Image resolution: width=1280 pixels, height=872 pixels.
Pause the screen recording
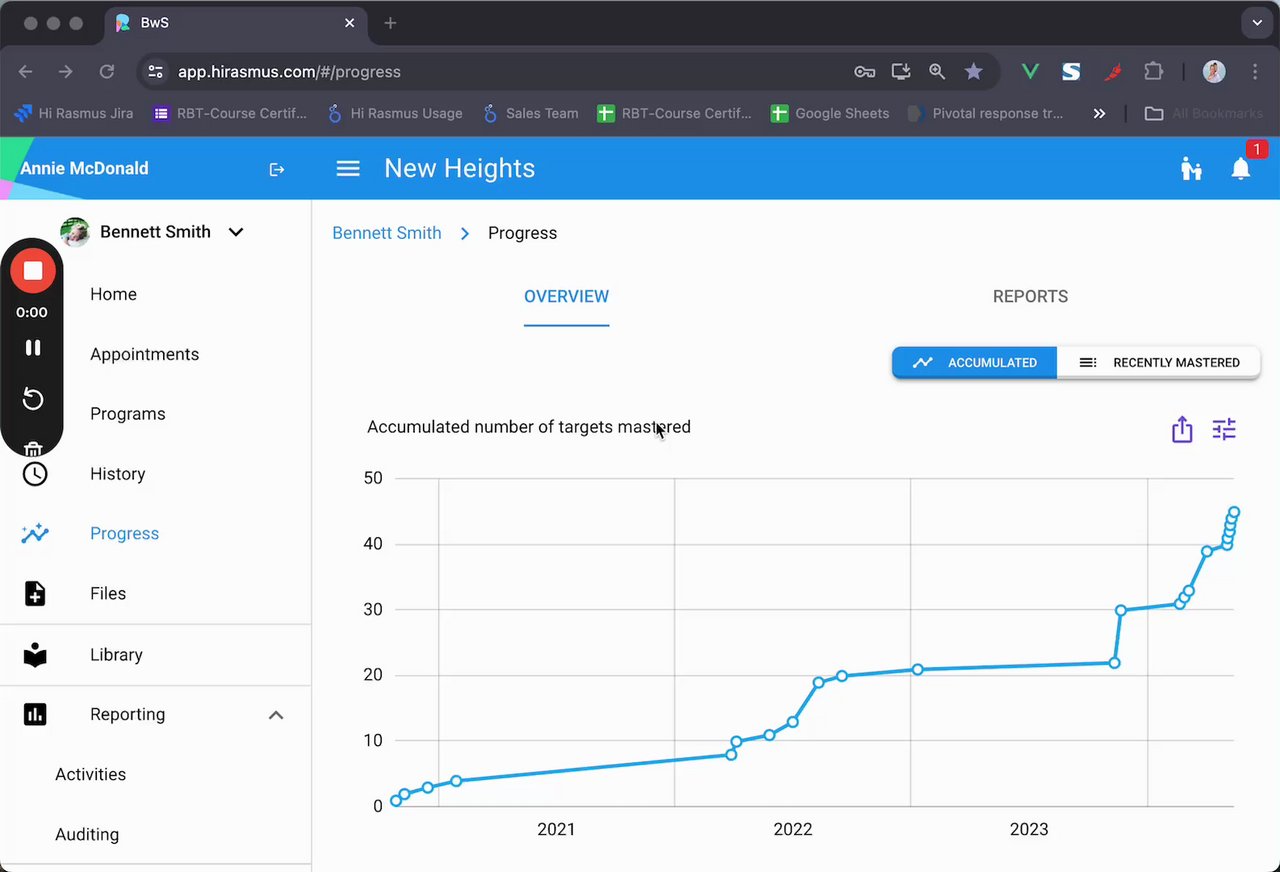(33, 348)
